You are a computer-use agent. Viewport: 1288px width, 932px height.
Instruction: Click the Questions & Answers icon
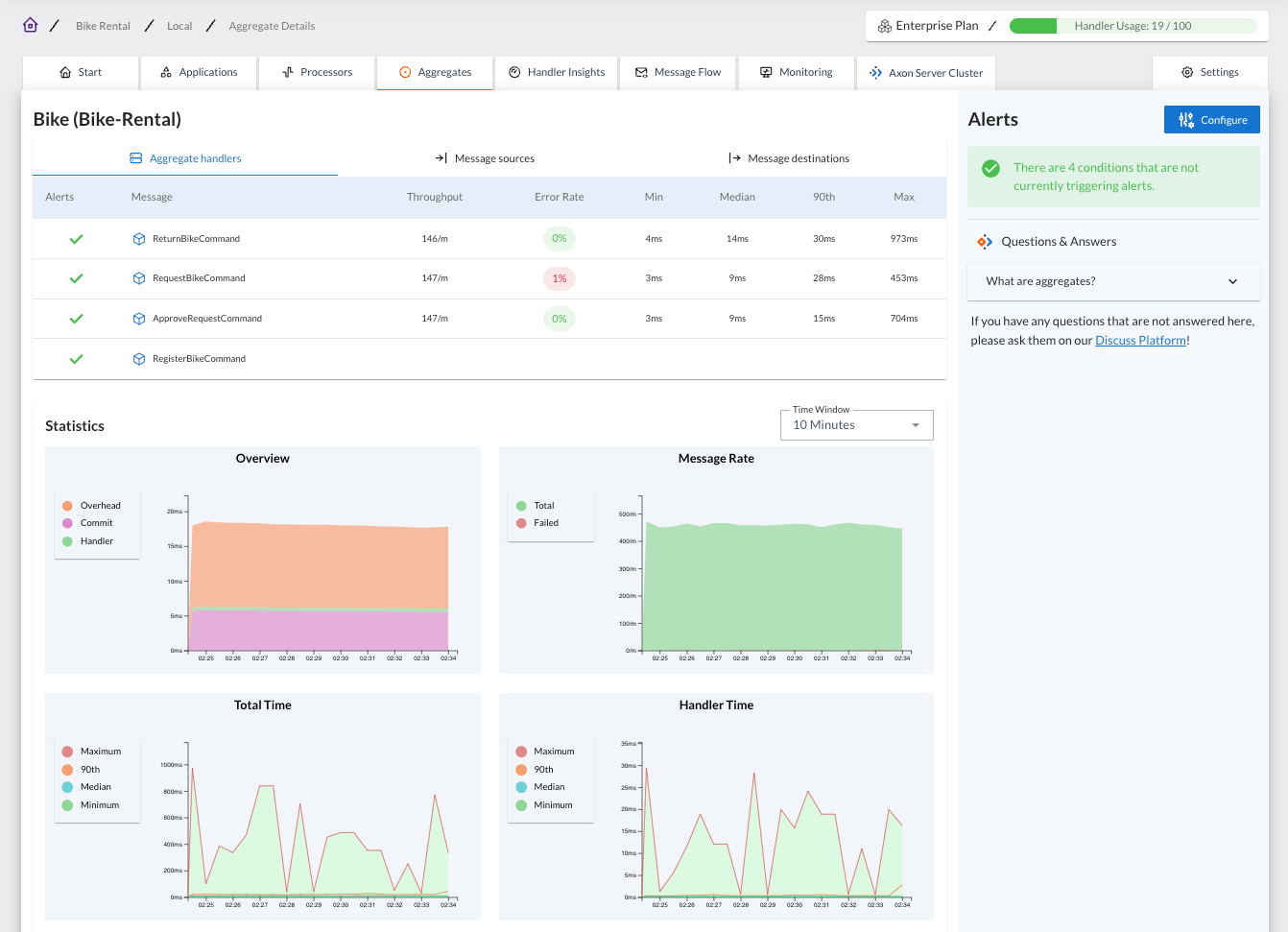[985, 242]
